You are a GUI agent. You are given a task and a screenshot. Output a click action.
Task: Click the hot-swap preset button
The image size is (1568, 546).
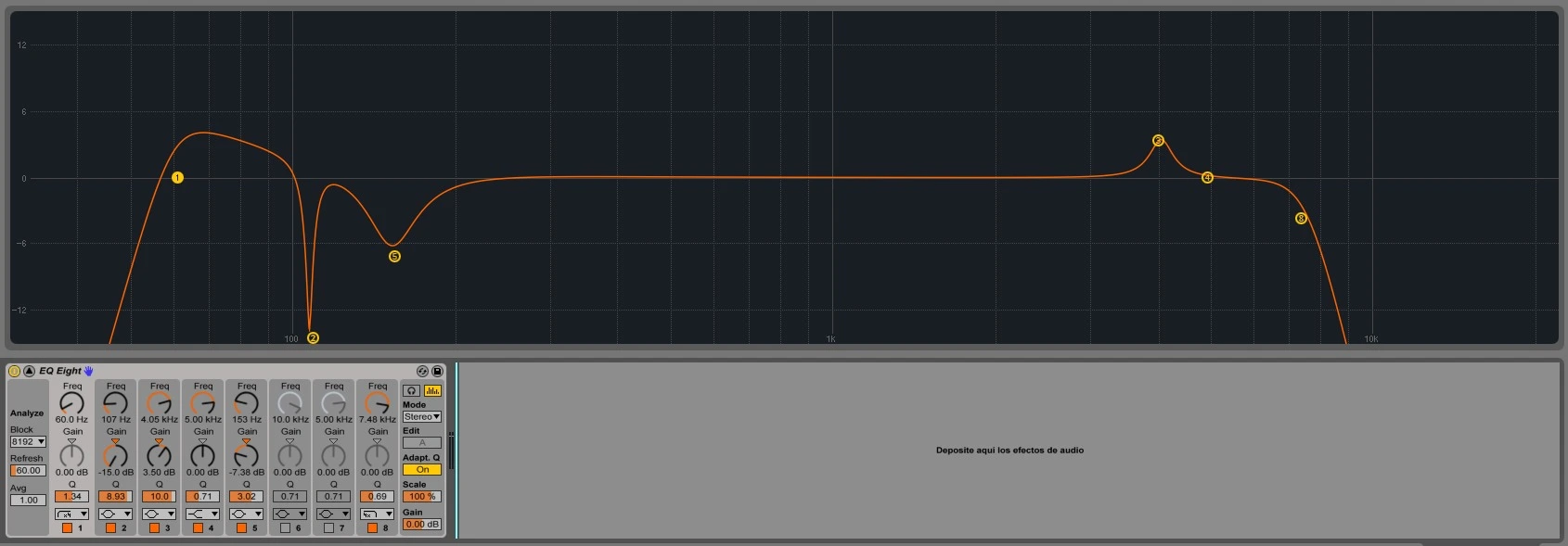pyautogui.click(x=422, y=371)
